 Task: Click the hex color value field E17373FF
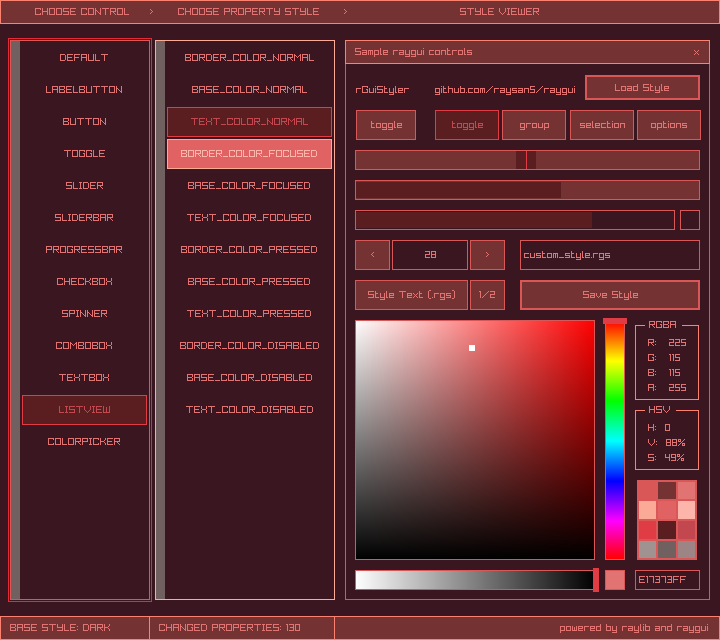[x=667, y=580]
